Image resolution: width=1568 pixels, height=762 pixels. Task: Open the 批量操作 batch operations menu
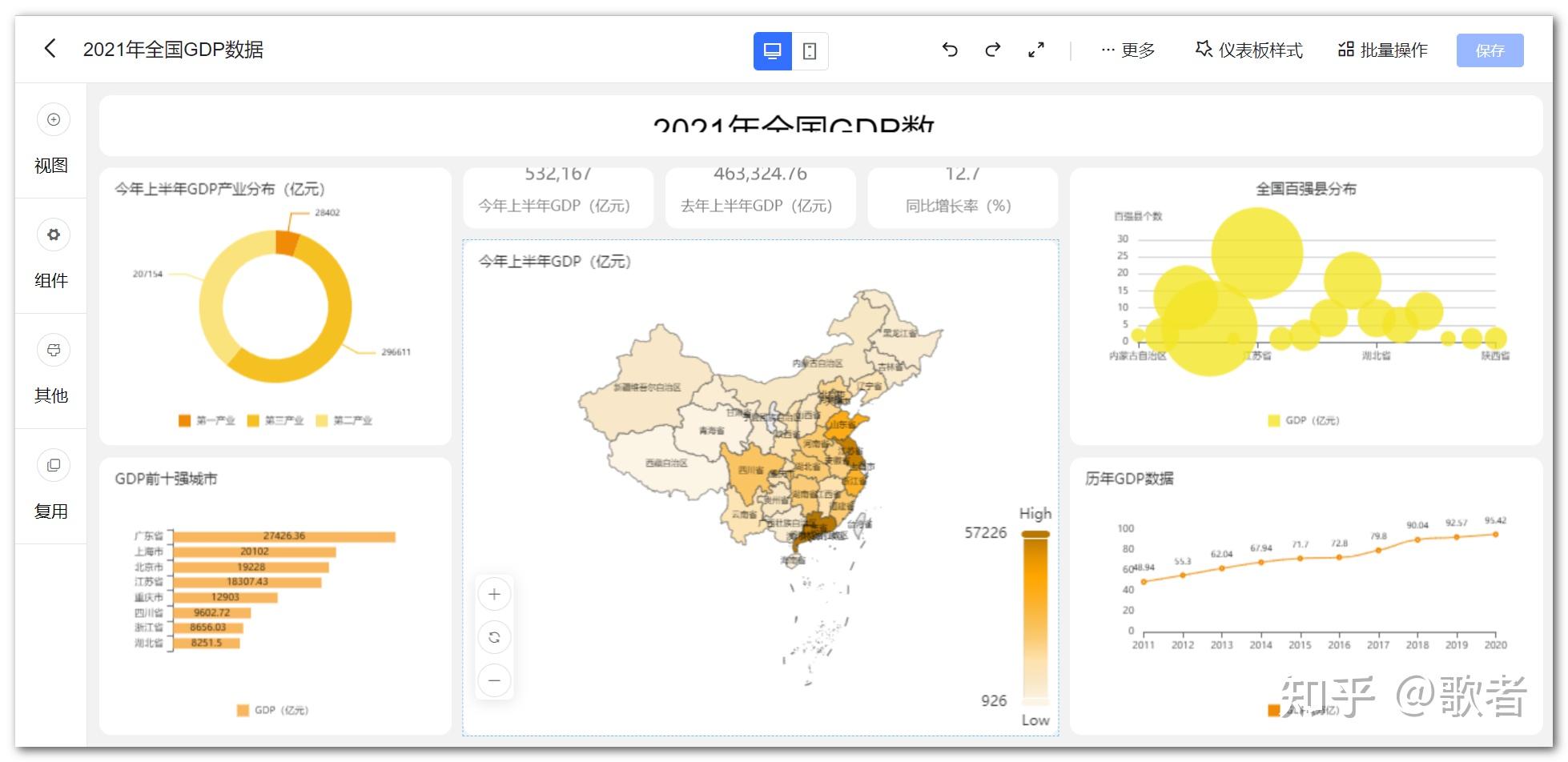coord(1382,50)
